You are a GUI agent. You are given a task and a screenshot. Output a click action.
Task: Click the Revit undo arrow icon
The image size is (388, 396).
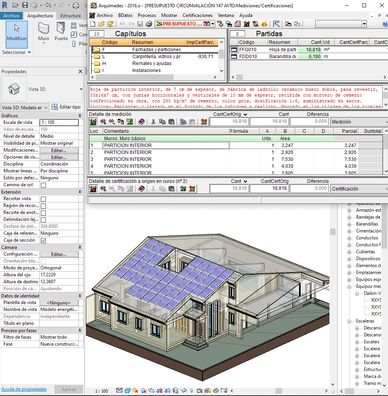click(x=48, y=5)
